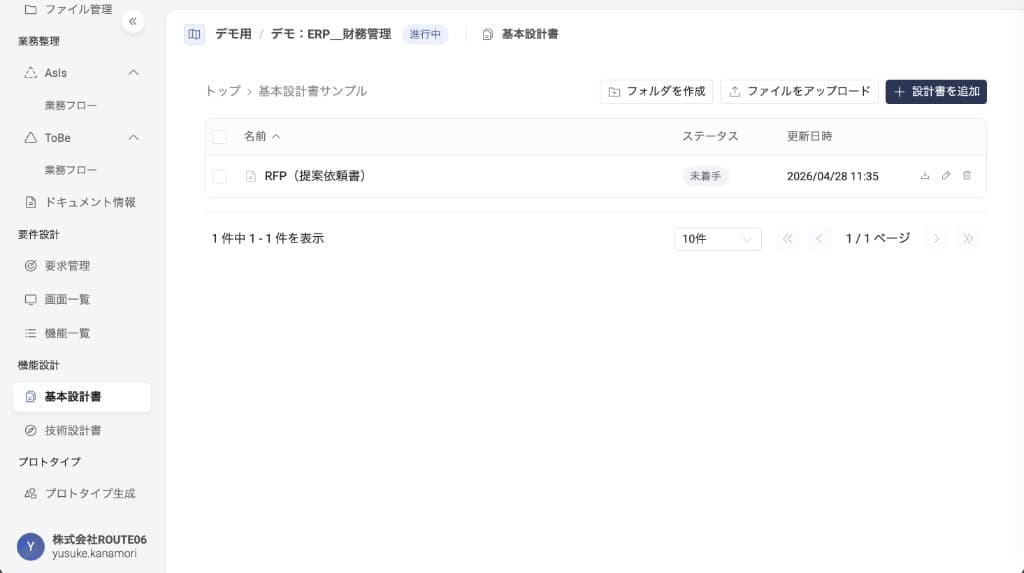This screenshot has height=573, width=1024.
Task: Open 株式会社ROUTE06 account menu
Action: tap(82, 546)
